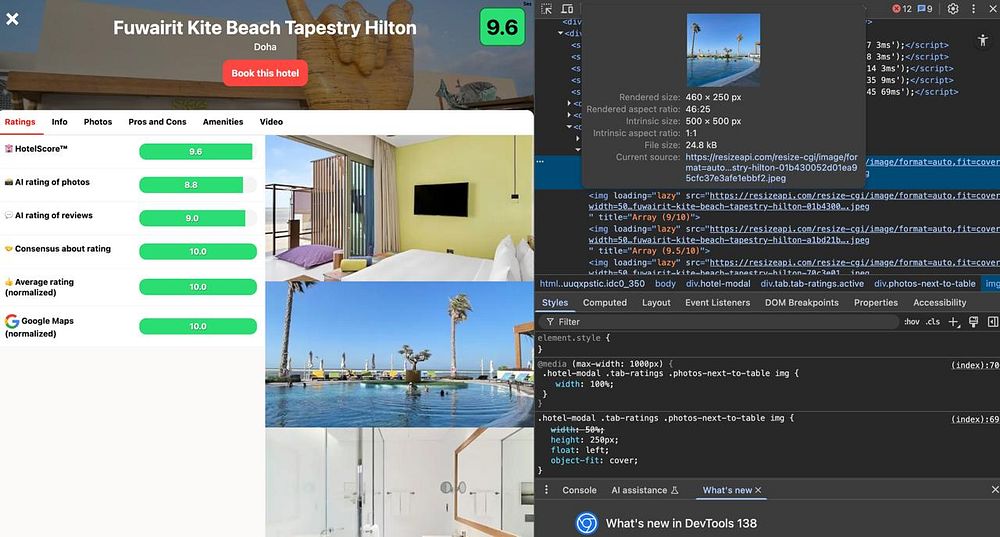
Task: Click the Book this hotel button
Action: [x=265, y=73]
